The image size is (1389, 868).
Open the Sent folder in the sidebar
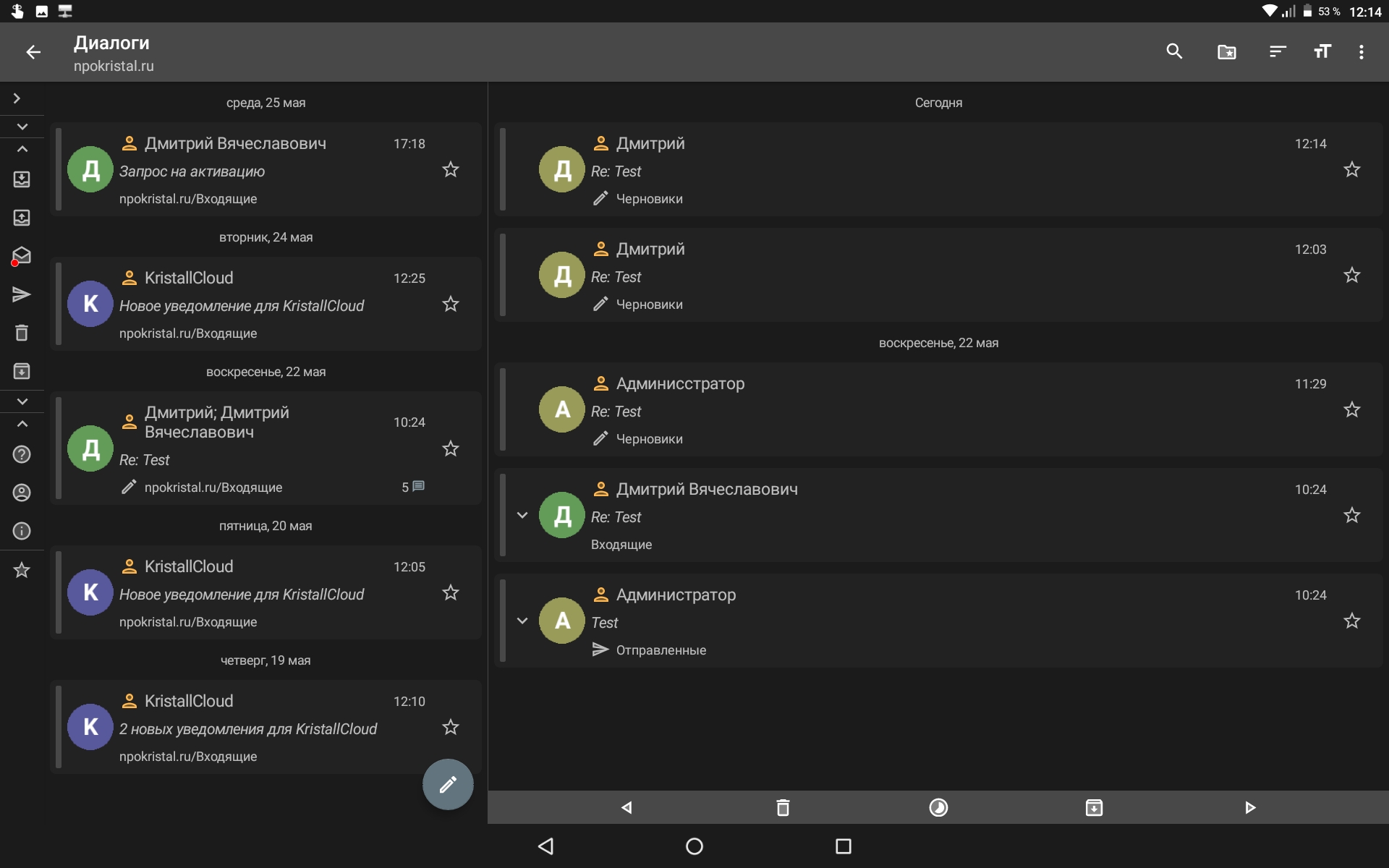[x=22, y=294]
